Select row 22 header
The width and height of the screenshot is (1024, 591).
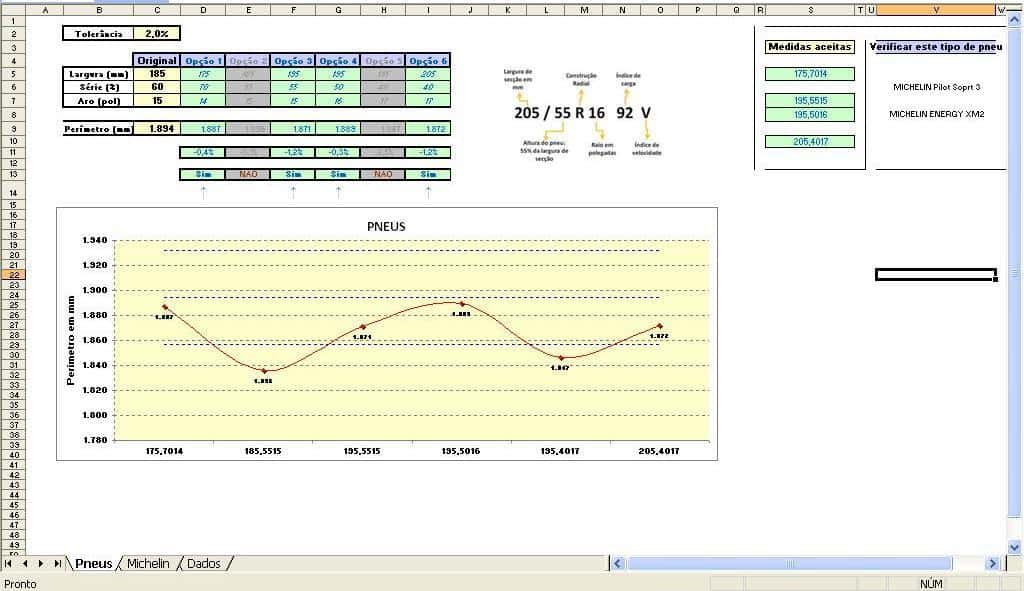tap(17, 274)
